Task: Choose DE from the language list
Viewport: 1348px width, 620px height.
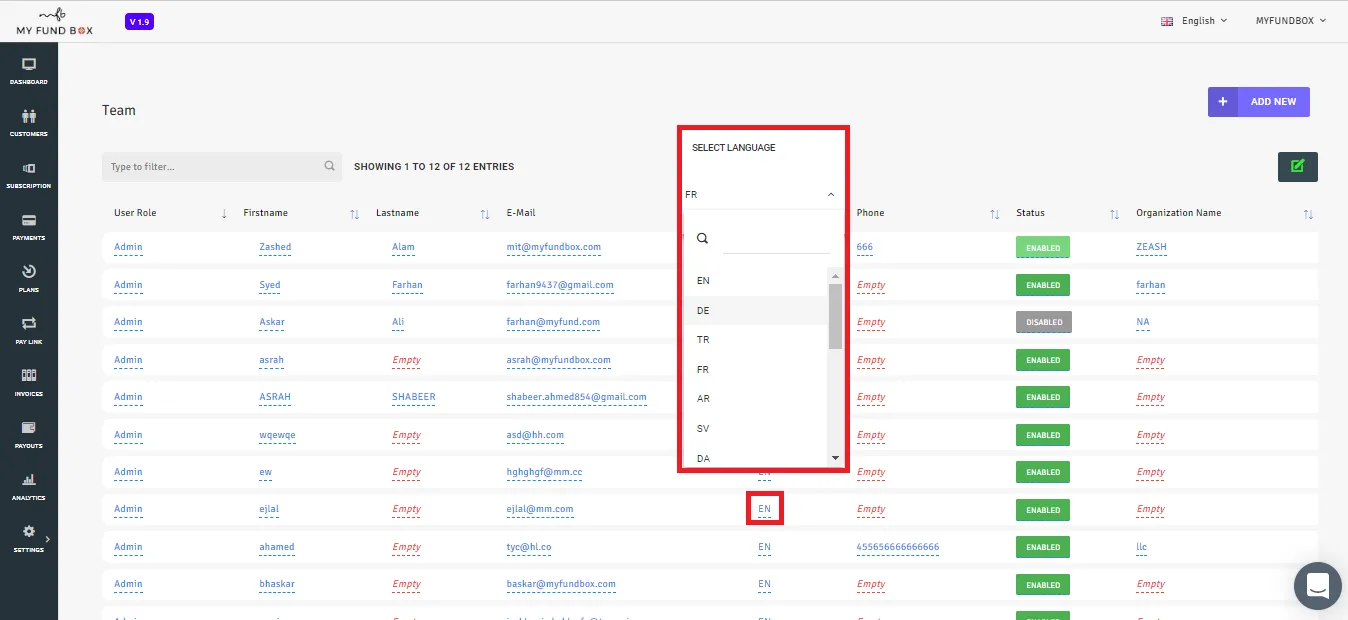Action: click(x=755, y=311)
